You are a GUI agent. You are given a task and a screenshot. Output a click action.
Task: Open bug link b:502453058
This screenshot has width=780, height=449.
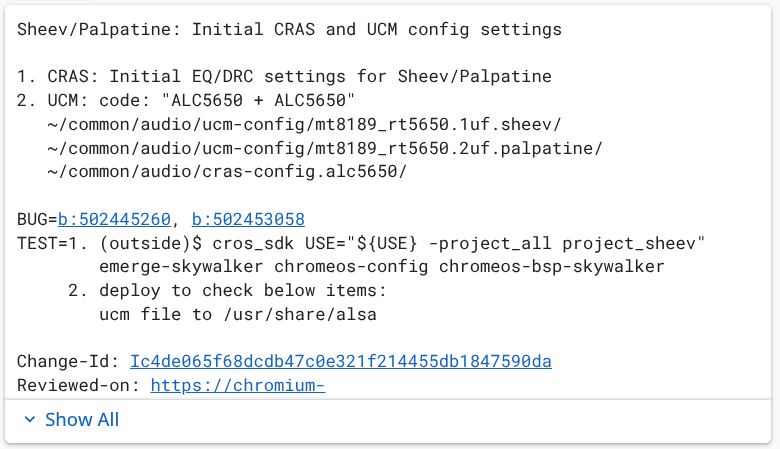[x=248, y=219]
